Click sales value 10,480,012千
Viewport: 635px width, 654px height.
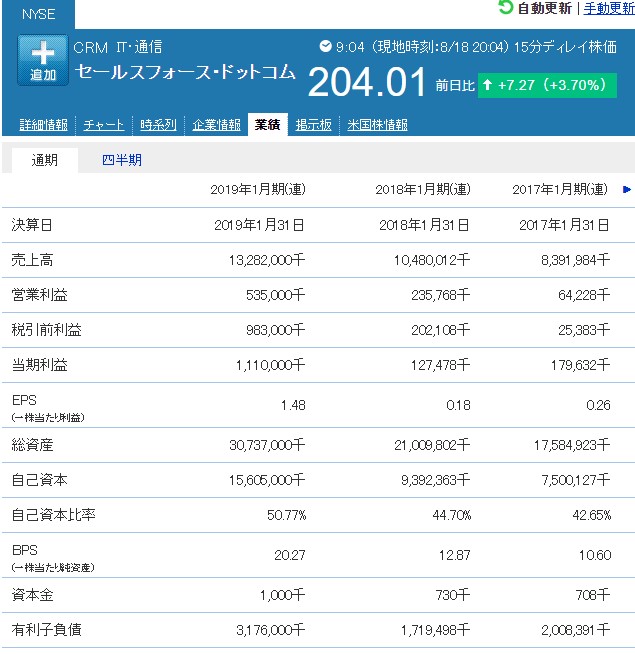[432, 260]
